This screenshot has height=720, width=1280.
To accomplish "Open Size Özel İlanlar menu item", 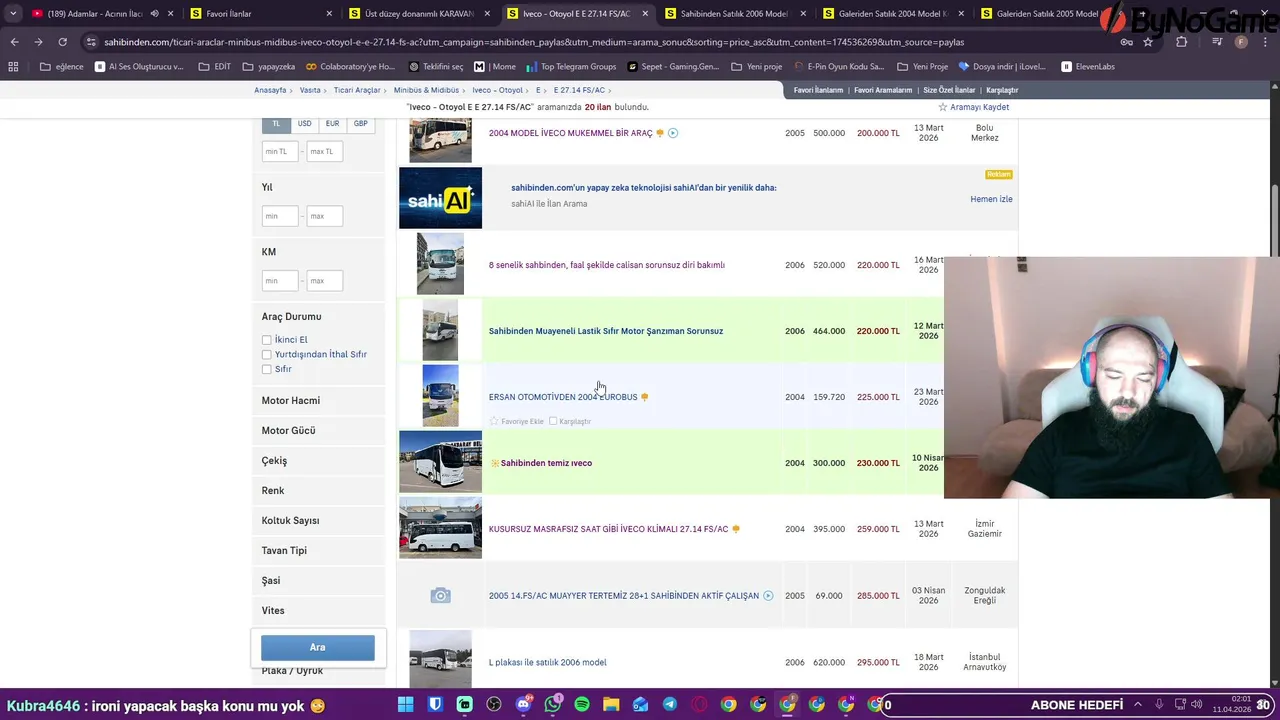I will point(949,90).
